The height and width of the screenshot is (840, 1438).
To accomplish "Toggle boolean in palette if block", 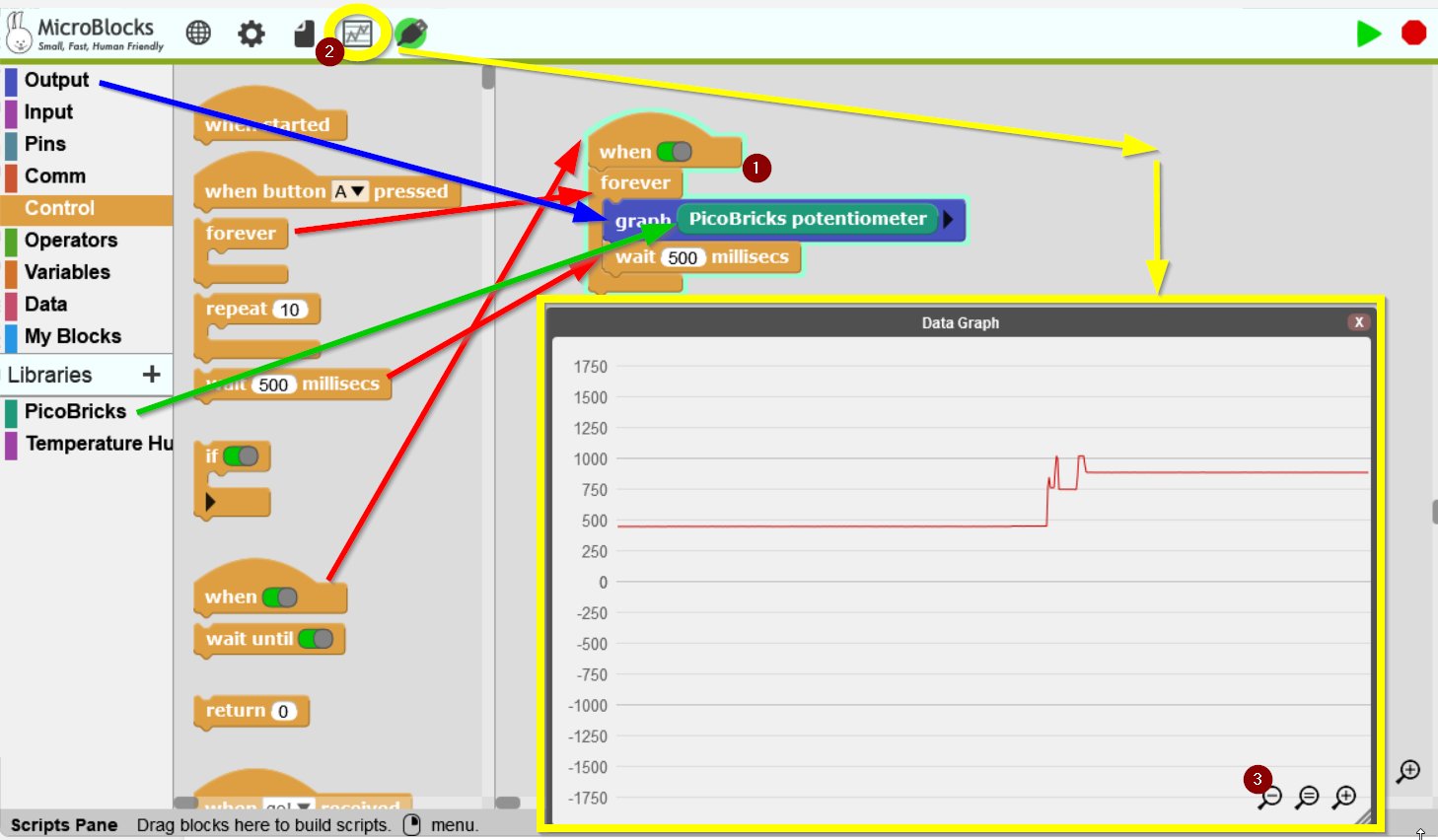I will pyautogui.click(x=241, y=455).
